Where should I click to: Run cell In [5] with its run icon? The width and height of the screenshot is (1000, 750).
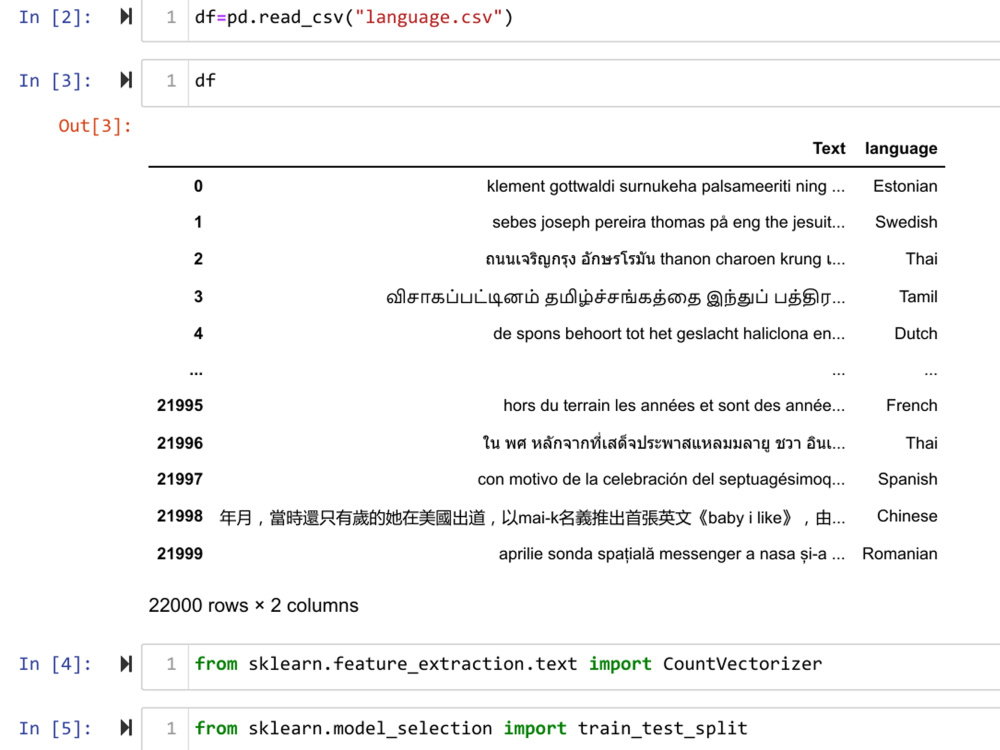click(x=126, y=728)
